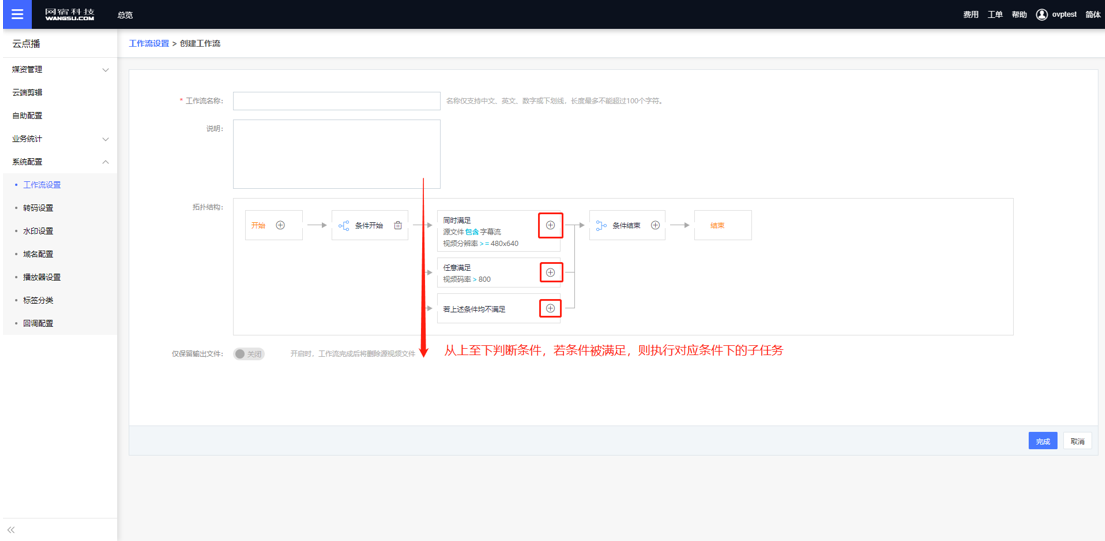Switch language via 简体

[x=1093, y=15]
